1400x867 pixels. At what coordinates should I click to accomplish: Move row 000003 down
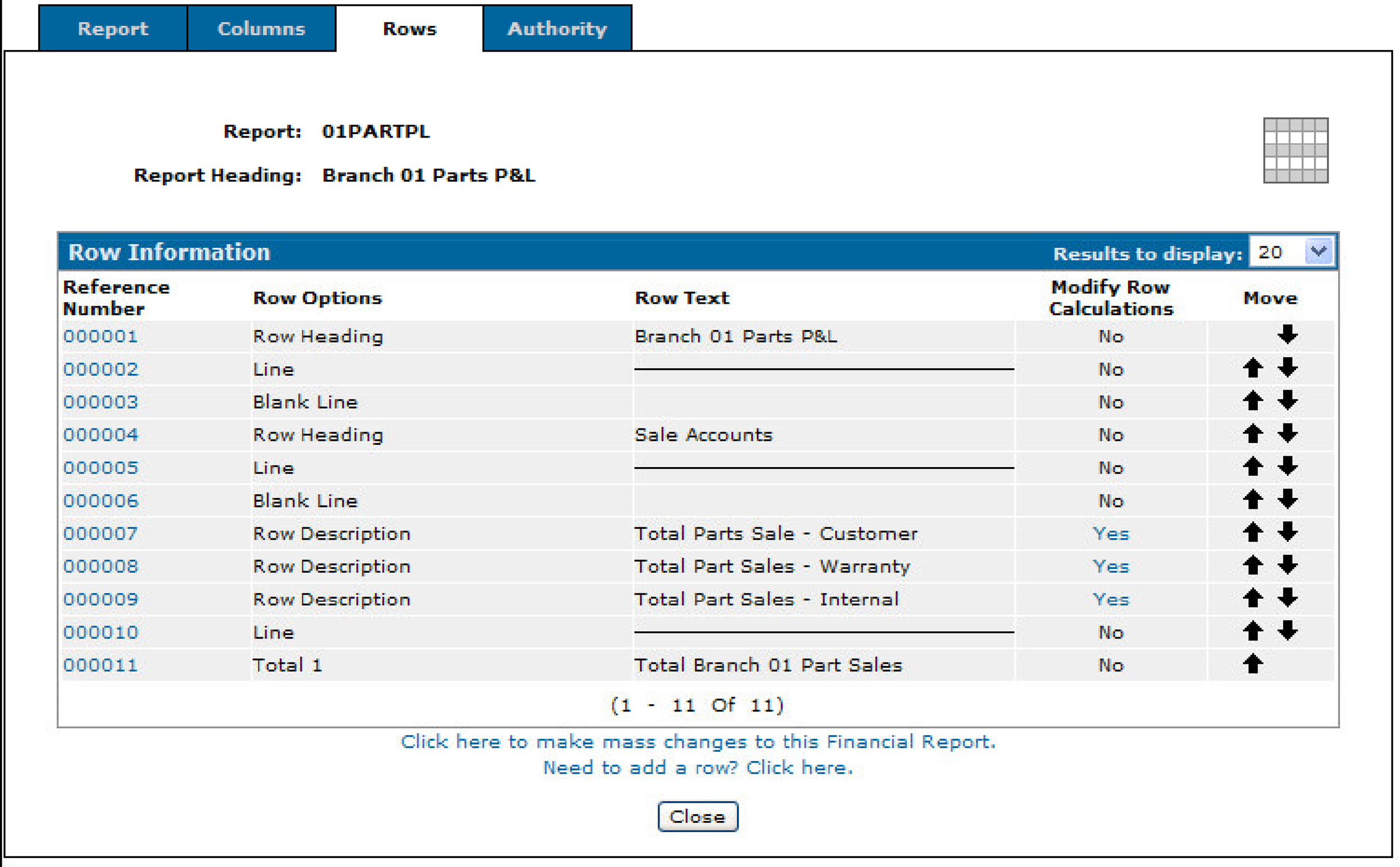[1288, 400]
